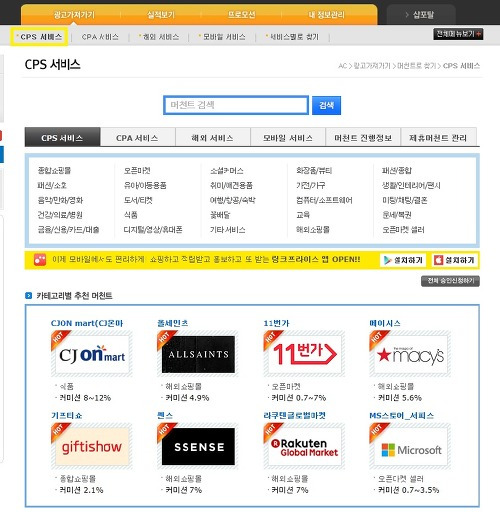The width and height of the screenshot is (500, 518).
Task: Open the macy's merchant logo
Action: click(410, 354)
